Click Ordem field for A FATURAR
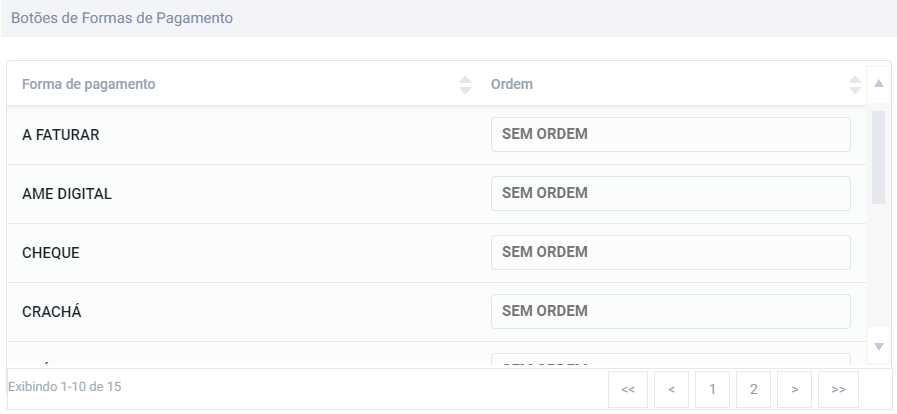 [x=670, y=135]
